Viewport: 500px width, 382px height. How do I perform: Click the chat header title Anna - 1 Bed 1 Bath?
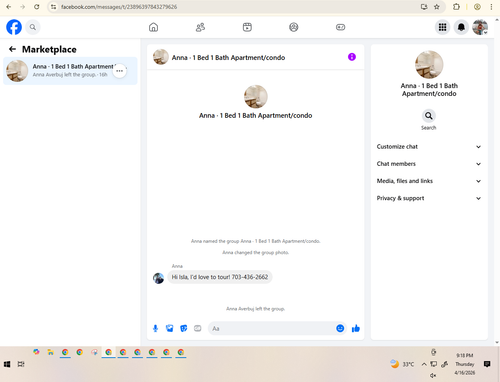(228, 58)
